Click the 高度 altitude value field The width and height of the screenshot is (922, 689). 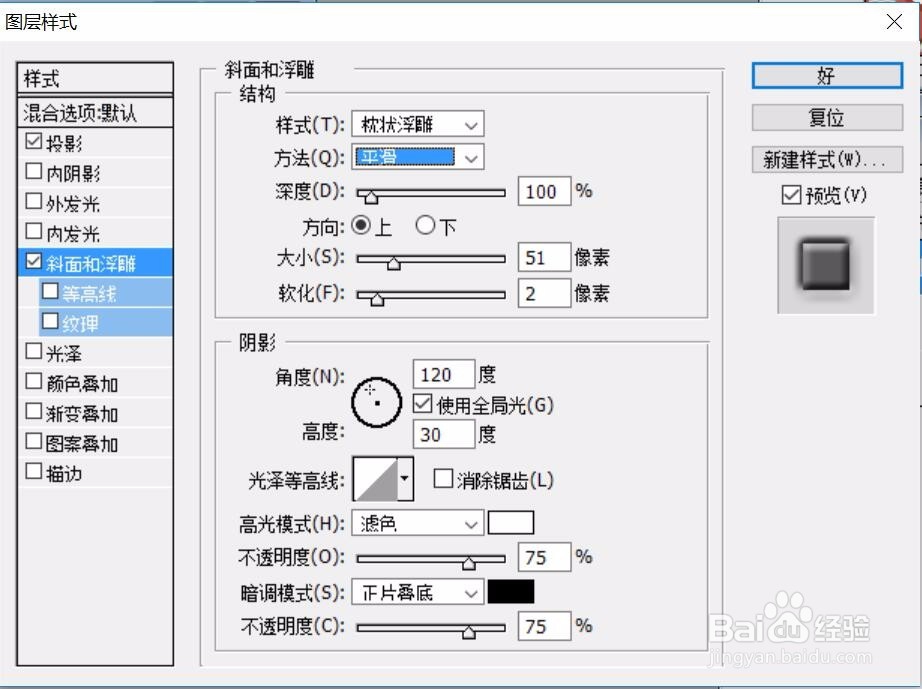click(x=443, y=434)
